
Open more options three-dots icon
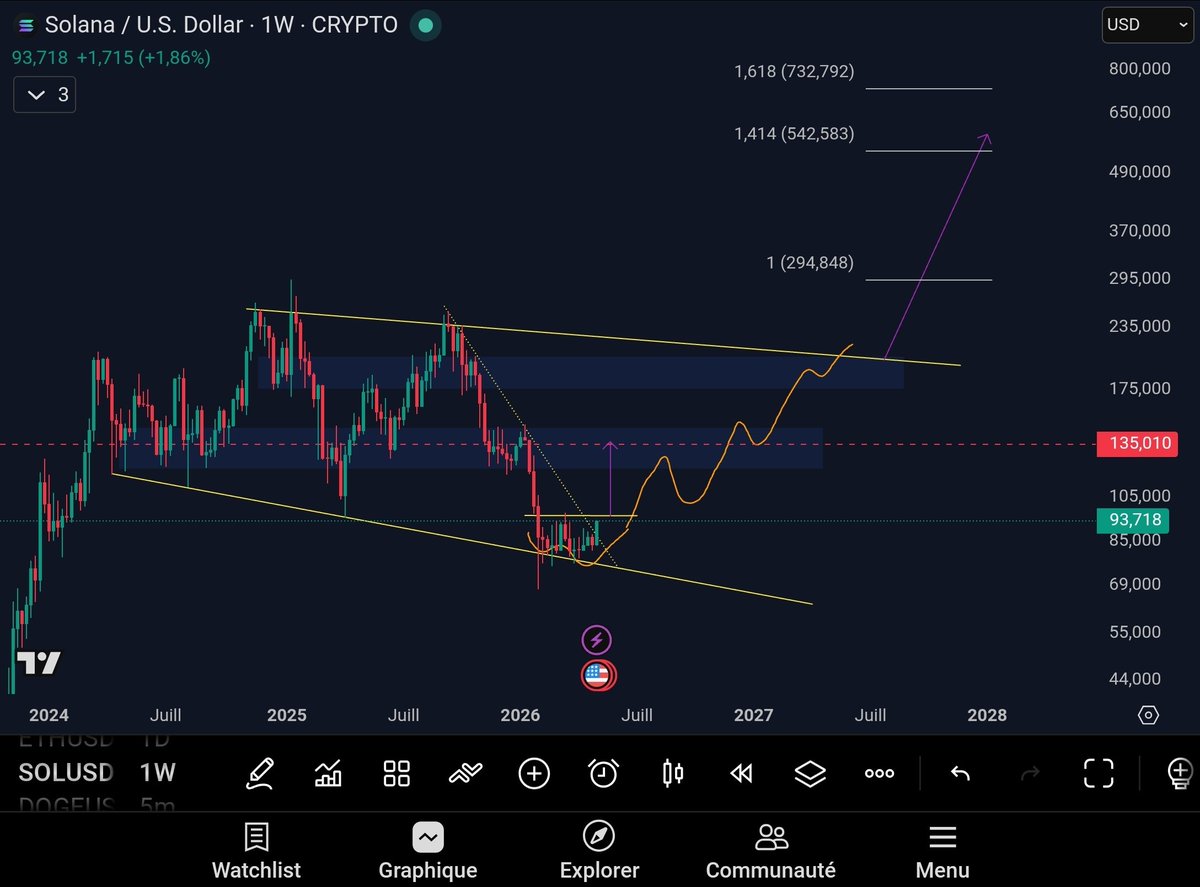point(879,773)
